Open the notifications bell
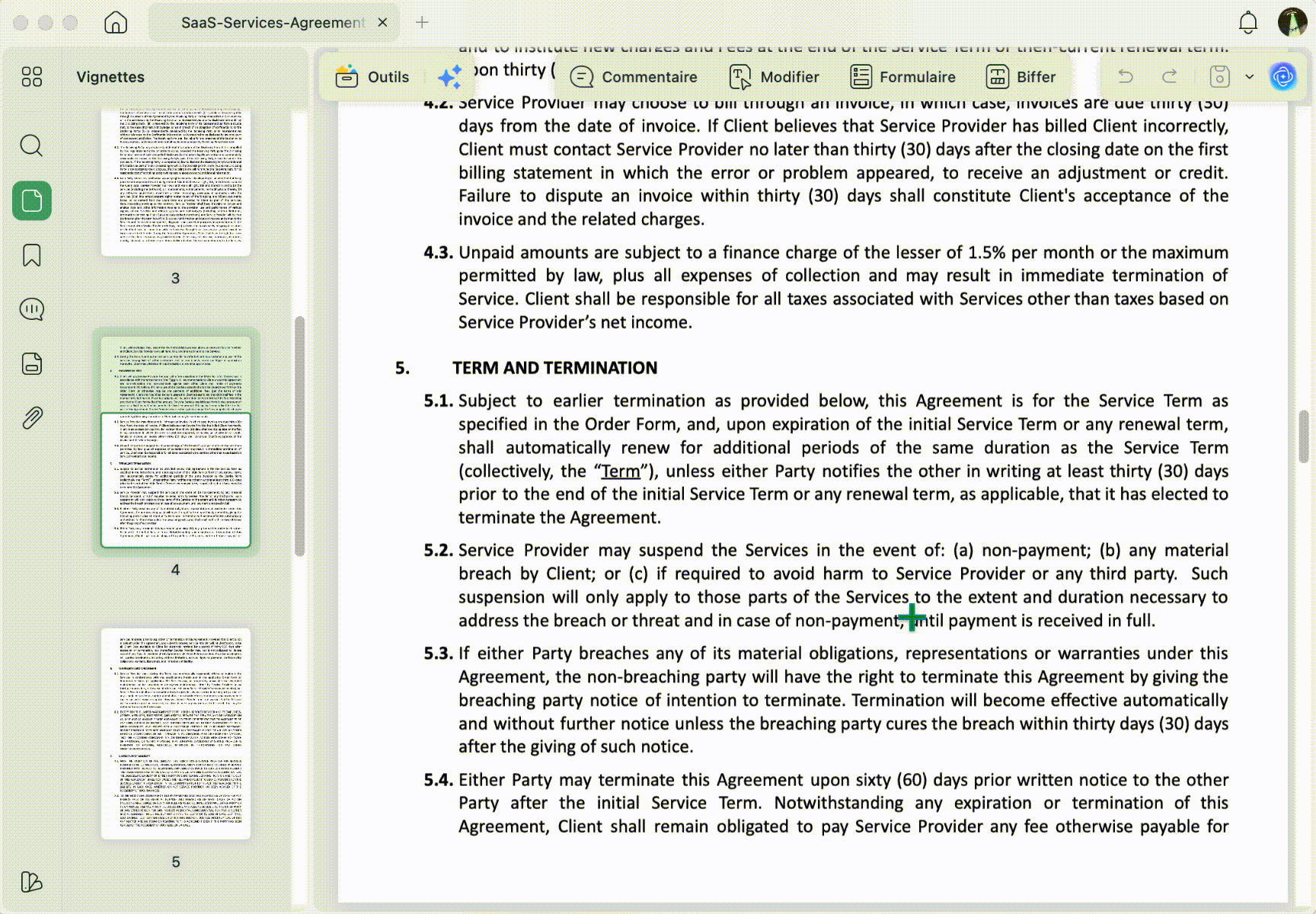This screenshot has height=914, width=1316. (x=1248, y=22)
